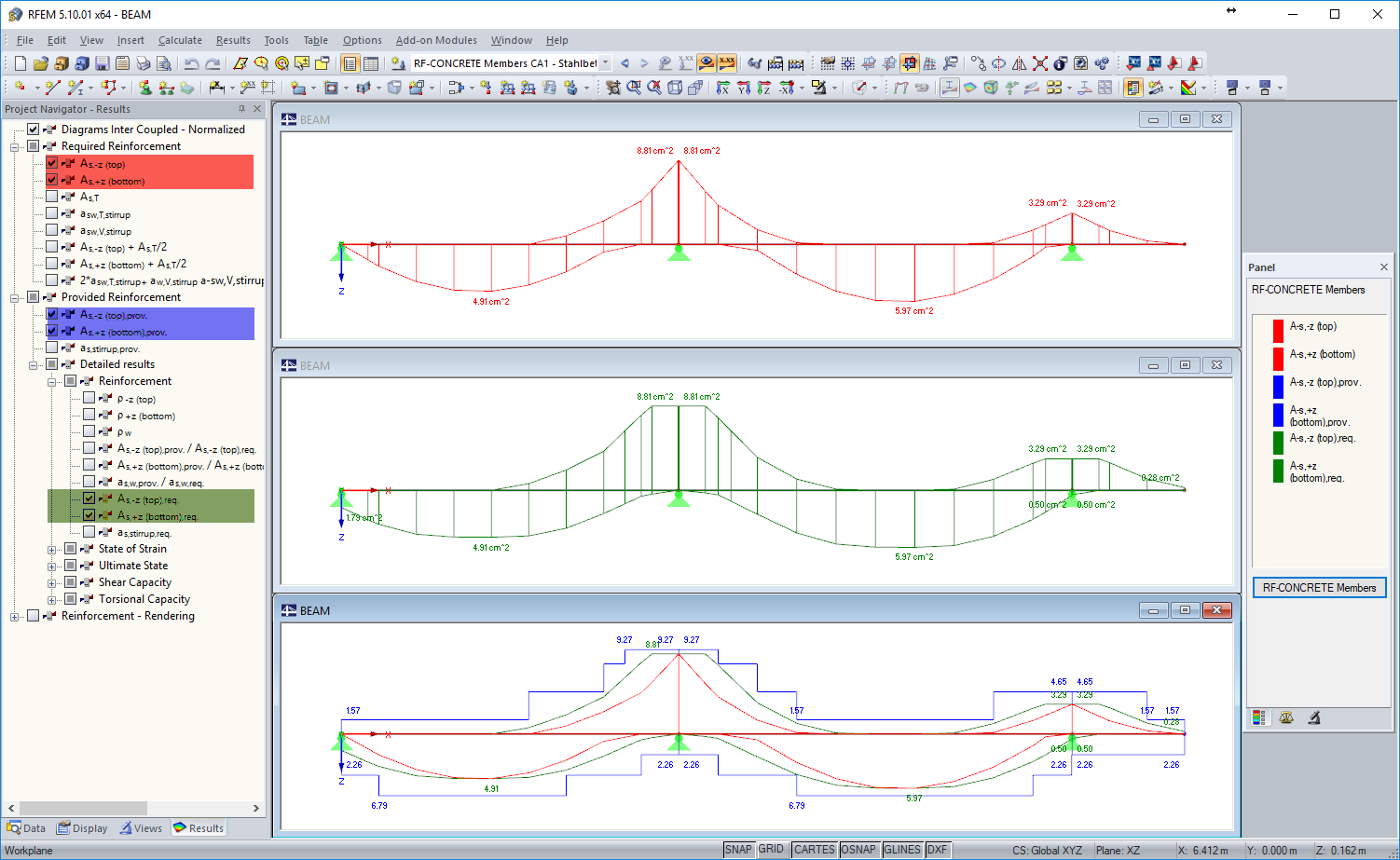The image size is (1400, 860).
Task: Check ρ -z (top) reinforcement ratio
Action: coord(89,398)
